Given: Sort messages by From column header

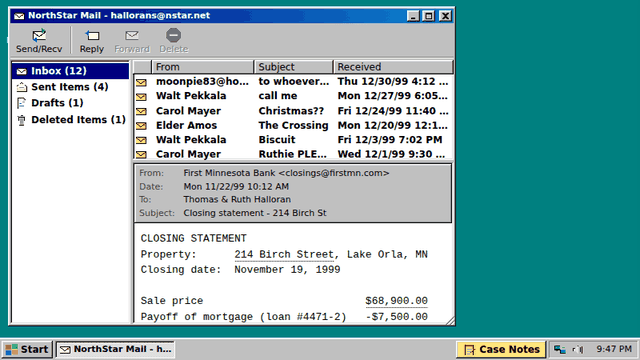Looking at the screenshot, I should pyautogui.click(x=202, y=67).
